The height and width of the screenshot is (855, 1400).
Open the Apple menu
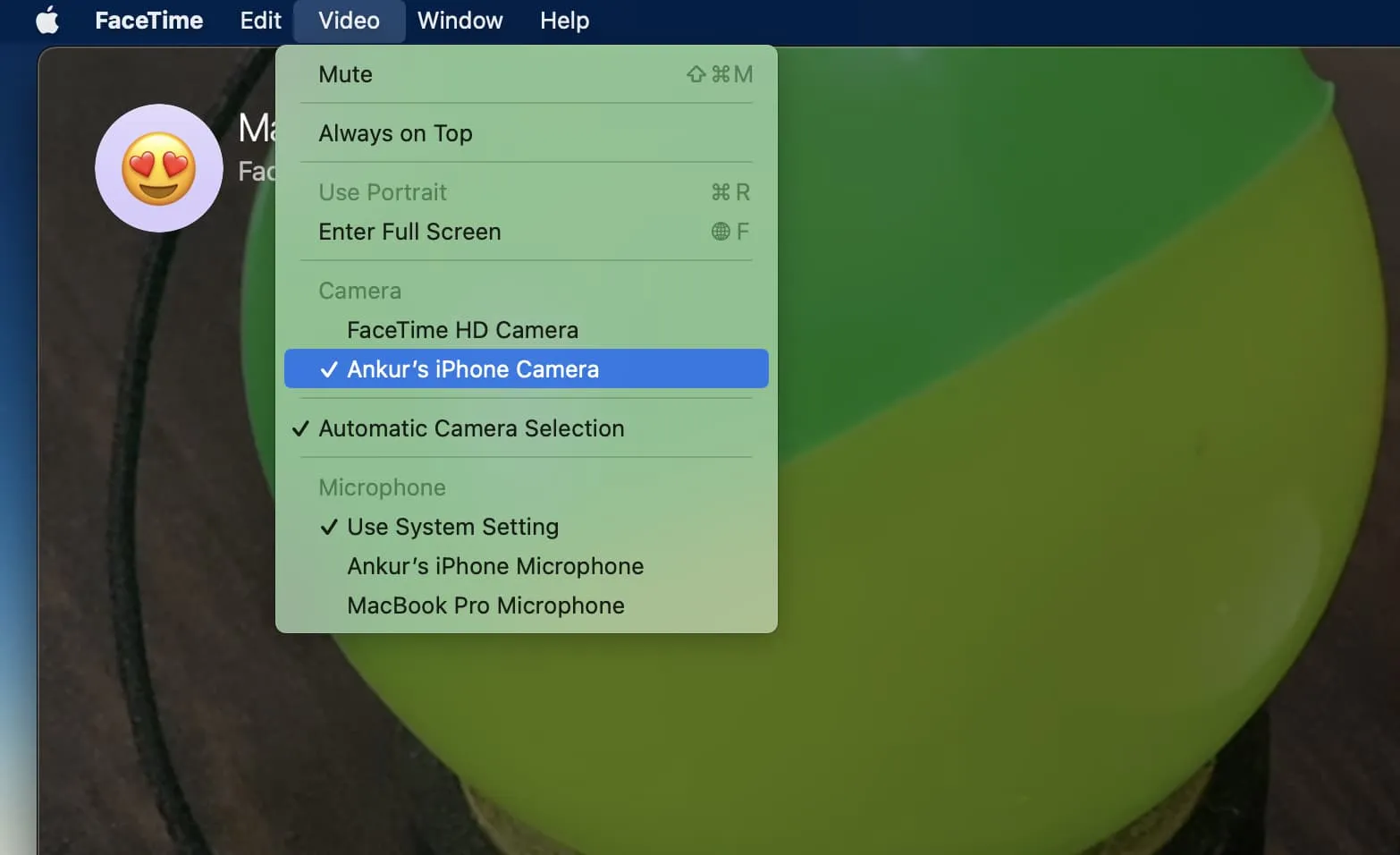tap(47, 20)
